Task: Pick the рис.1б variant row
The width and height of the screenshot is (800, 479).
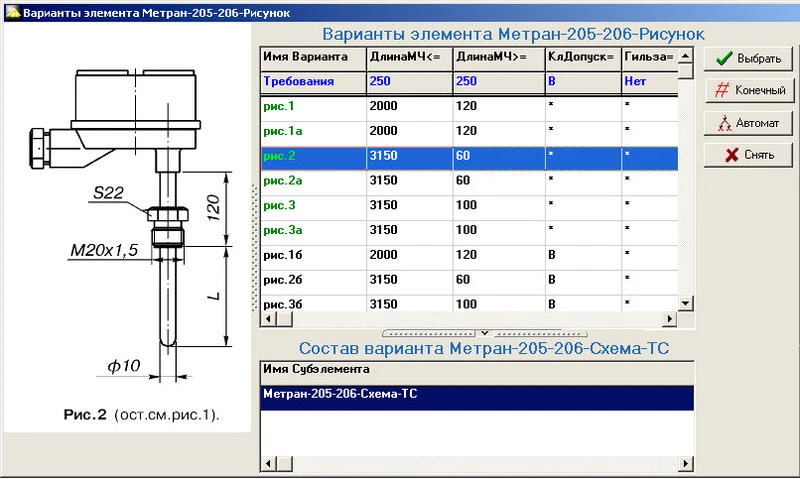Action: tap(312, 256)
